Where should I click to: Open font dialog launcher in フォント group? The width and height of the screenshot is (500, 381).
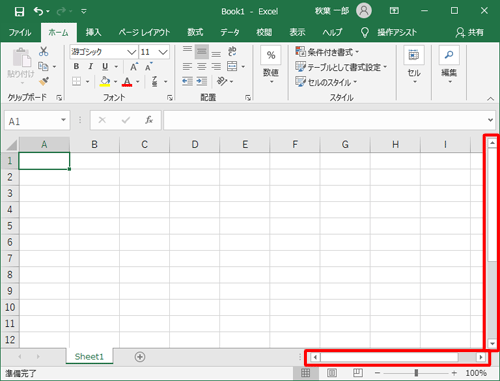click(170, 98)
